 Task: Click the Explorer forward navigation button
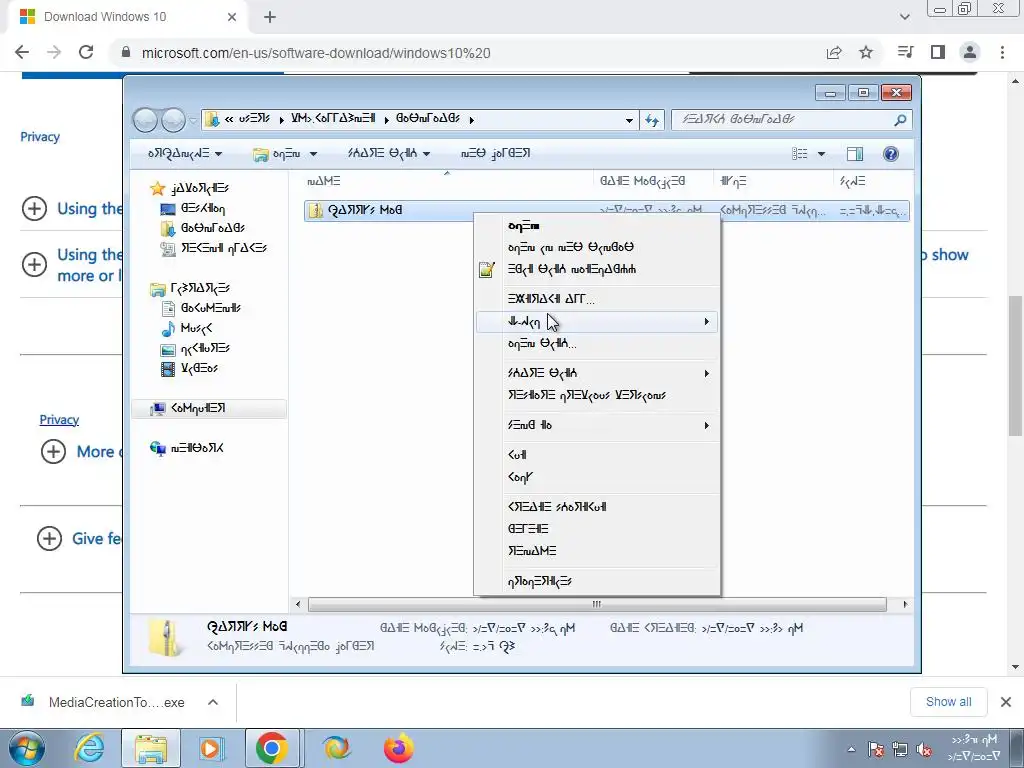coord(173,120)
